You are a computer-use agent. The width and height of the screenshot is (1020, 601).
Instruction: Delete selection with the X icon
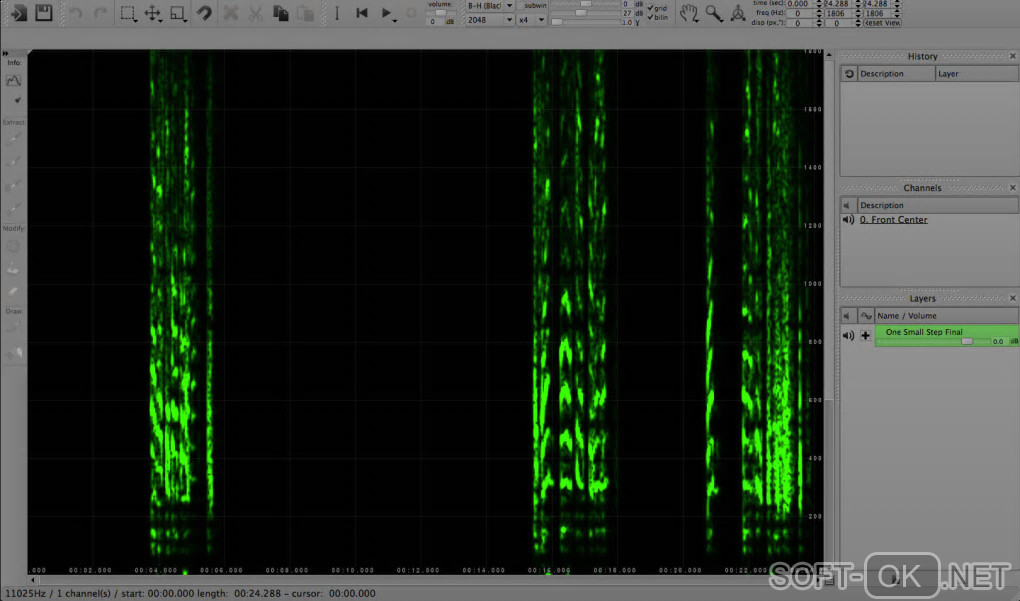[x=230, y=13]
